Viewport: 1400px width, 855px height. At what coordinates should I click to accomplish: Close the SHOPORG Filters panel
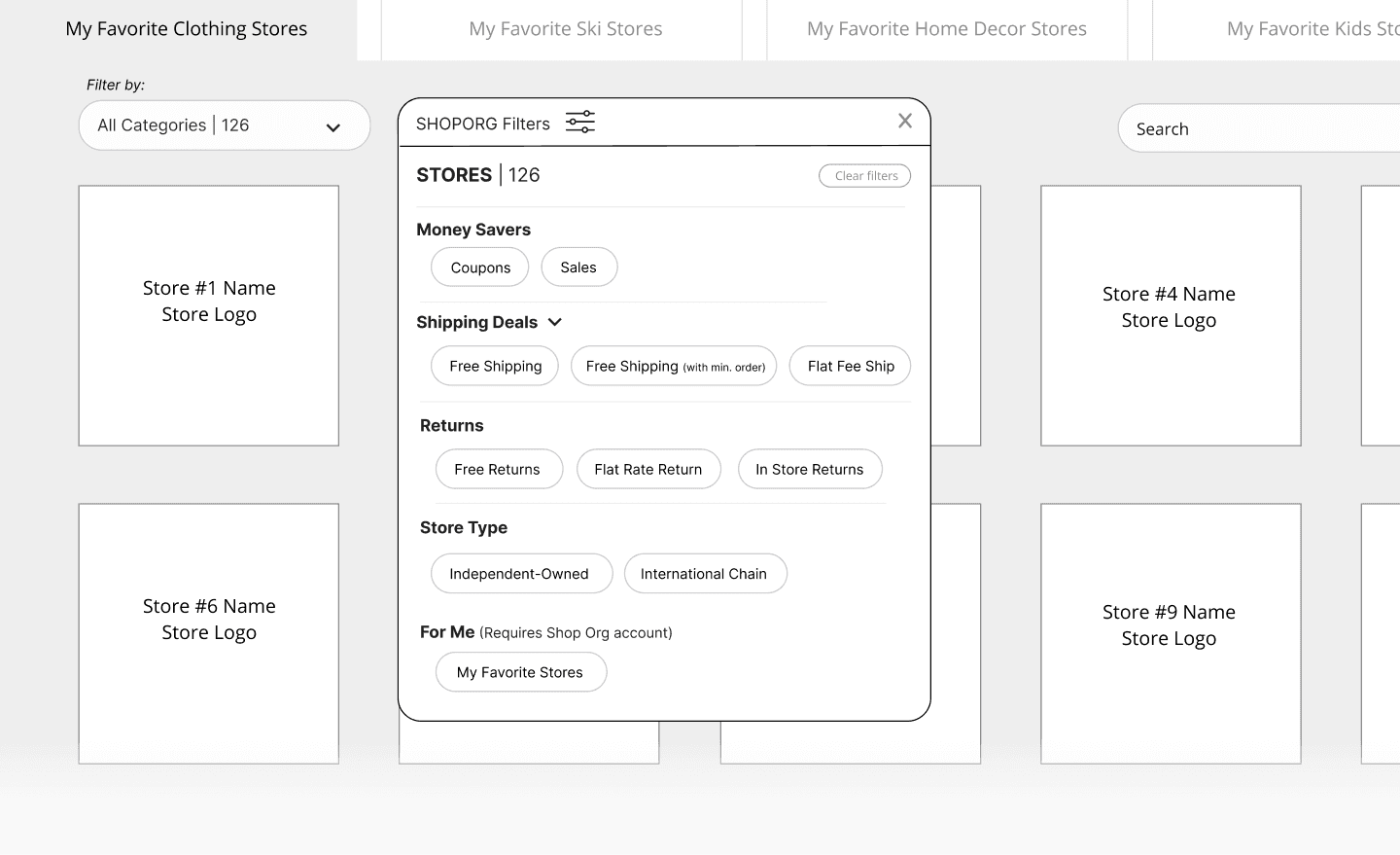pos(905,121)
